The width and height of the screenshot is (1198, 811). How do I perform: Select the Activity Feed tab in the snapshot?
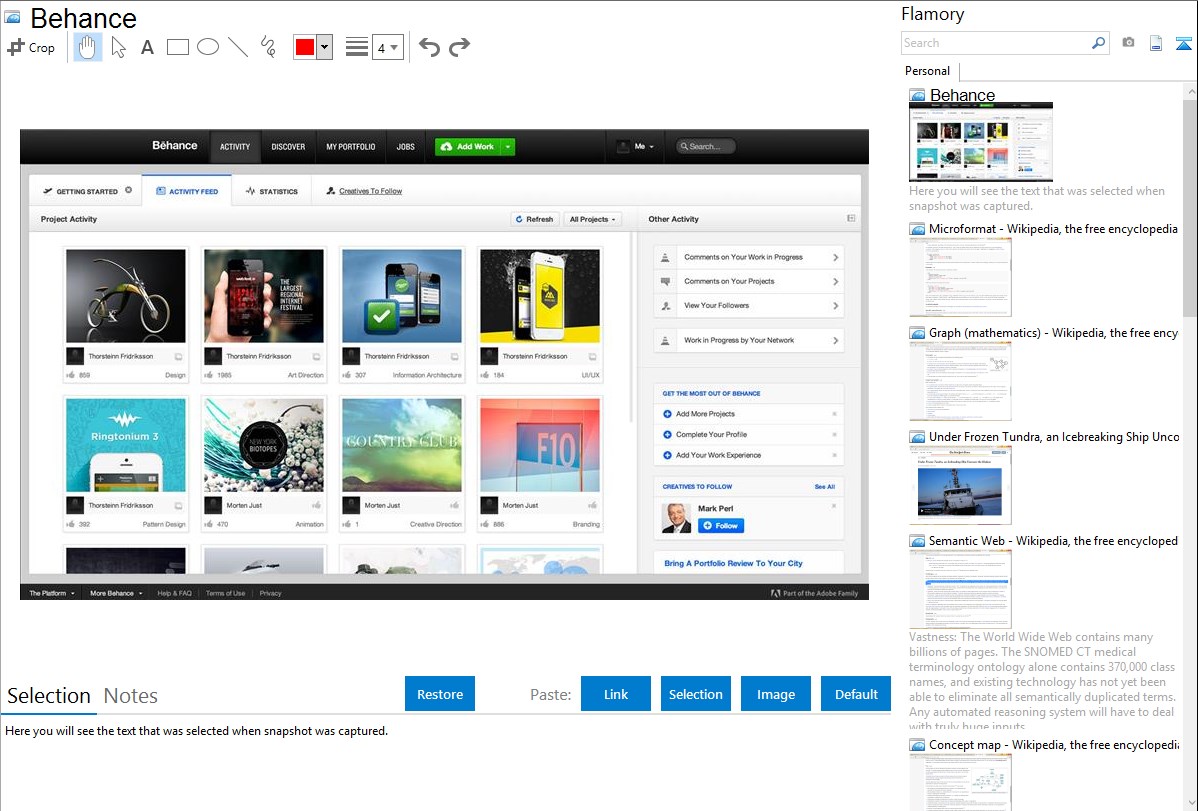point(187,191)
